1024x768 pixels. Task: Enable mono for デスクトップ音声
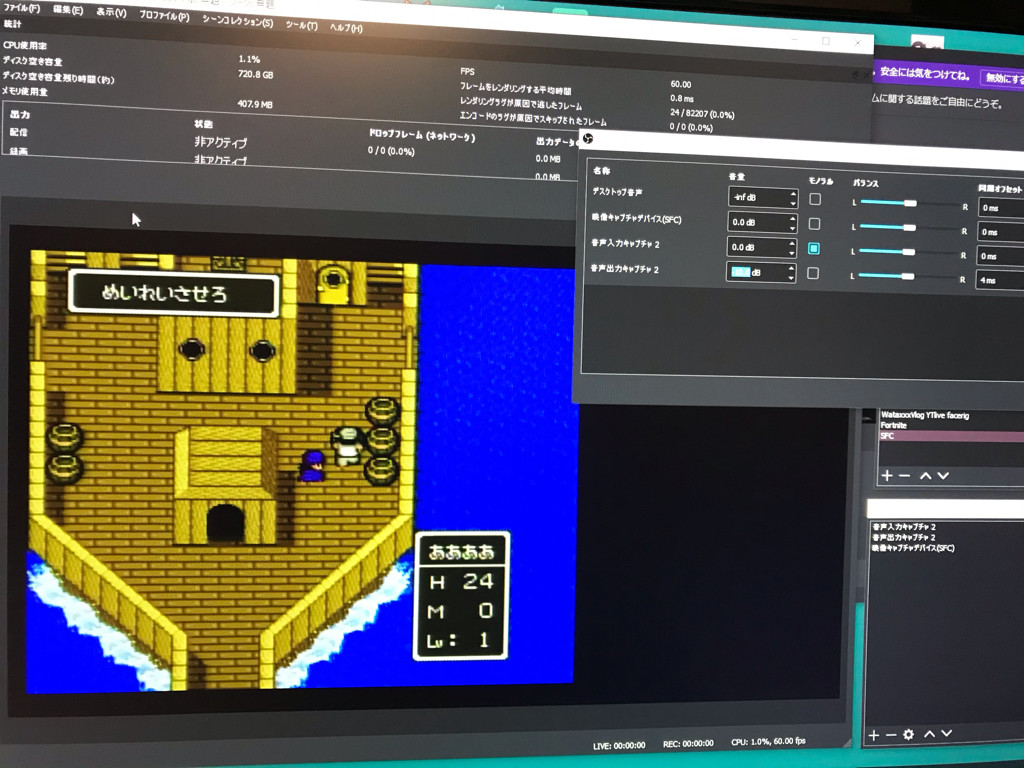815,199
